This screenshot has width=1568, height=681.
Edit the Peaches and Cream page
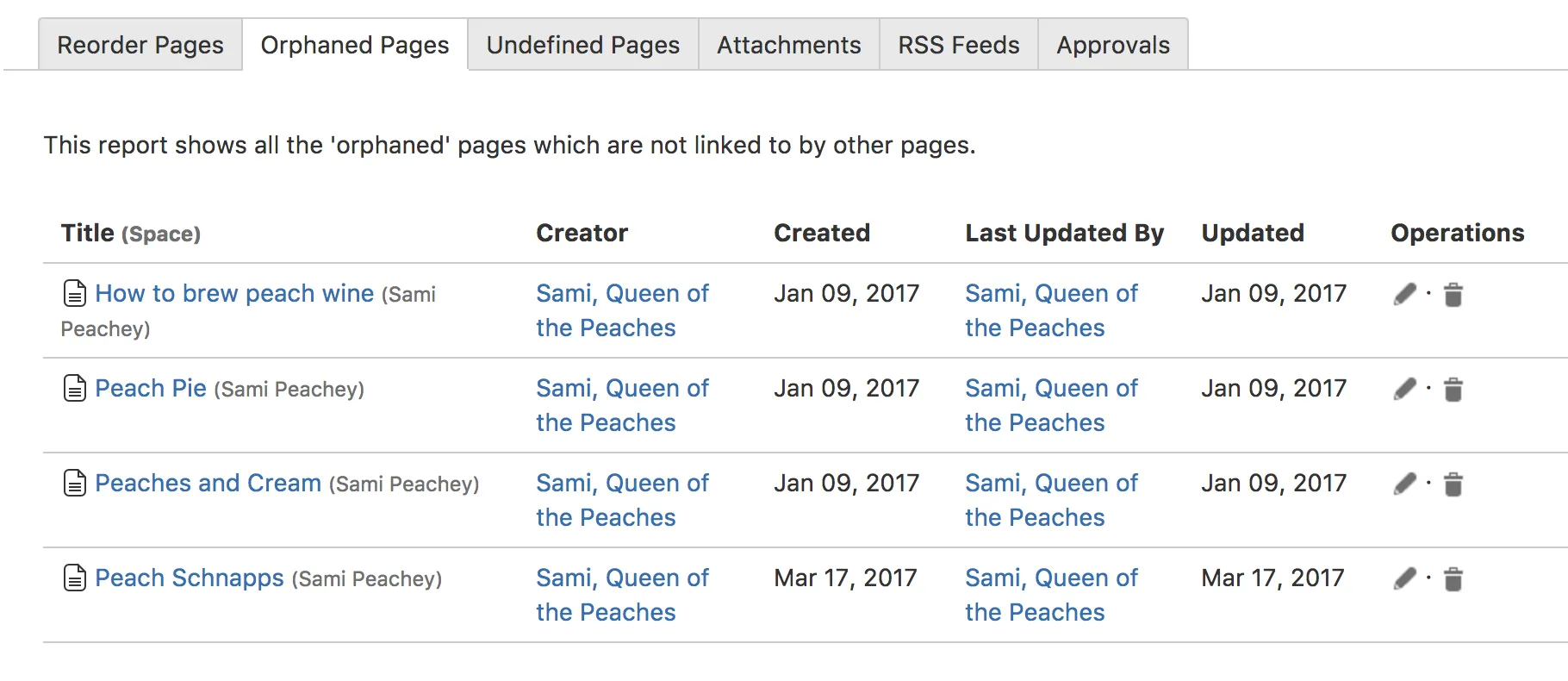[1405, 484]
